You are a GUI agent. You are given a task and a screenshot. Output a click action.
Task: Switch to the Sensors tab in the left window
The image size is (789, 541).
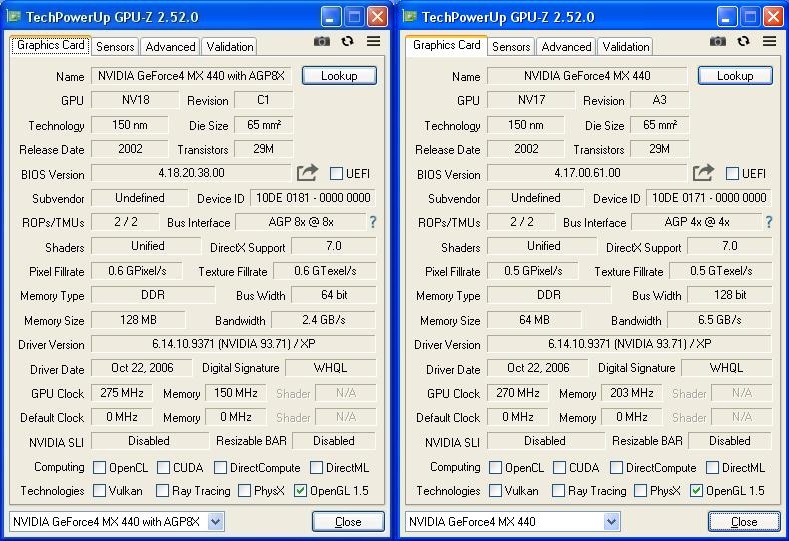115,46
